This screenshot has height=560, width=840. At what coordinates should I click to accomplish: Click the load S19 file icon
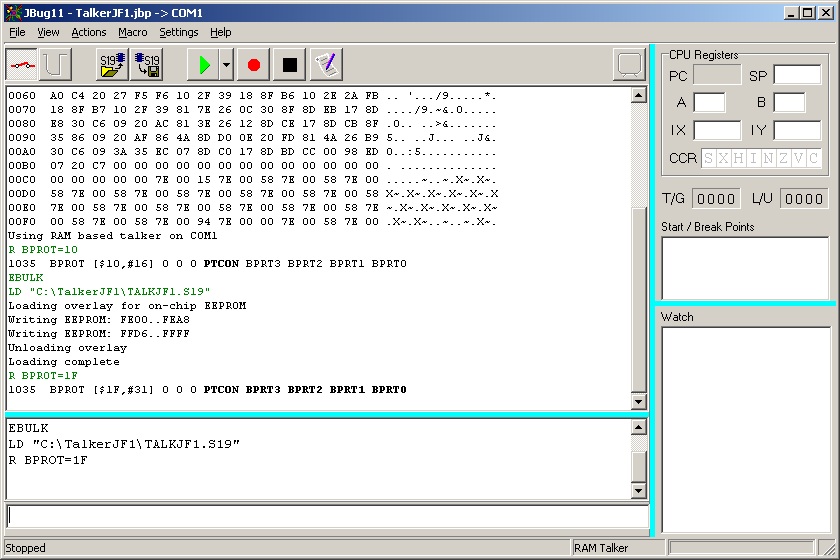coord(112,65)
